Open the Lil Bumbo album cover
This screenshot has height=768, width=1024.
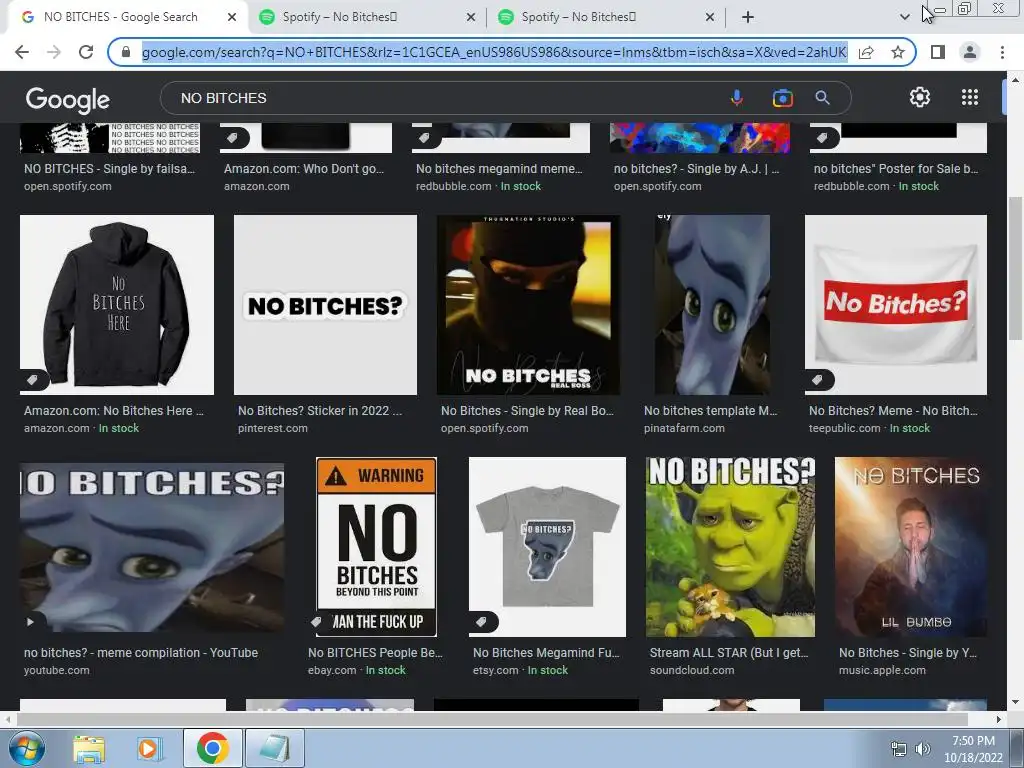point(911,547)
